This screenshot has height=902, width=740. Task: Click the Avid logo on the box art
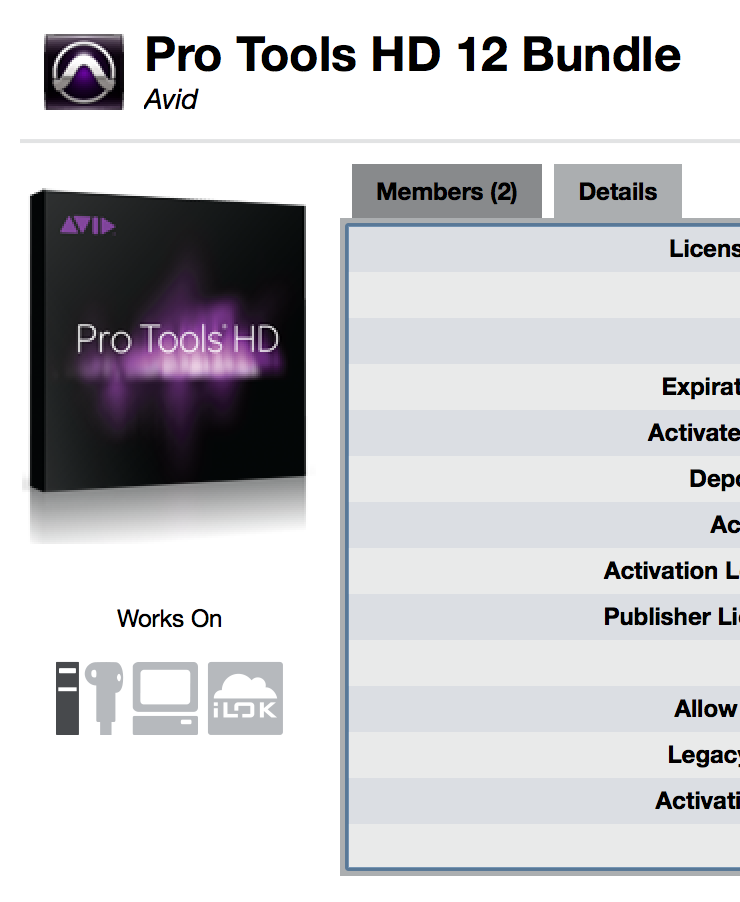pyautogui.click(x=87, y=225)
